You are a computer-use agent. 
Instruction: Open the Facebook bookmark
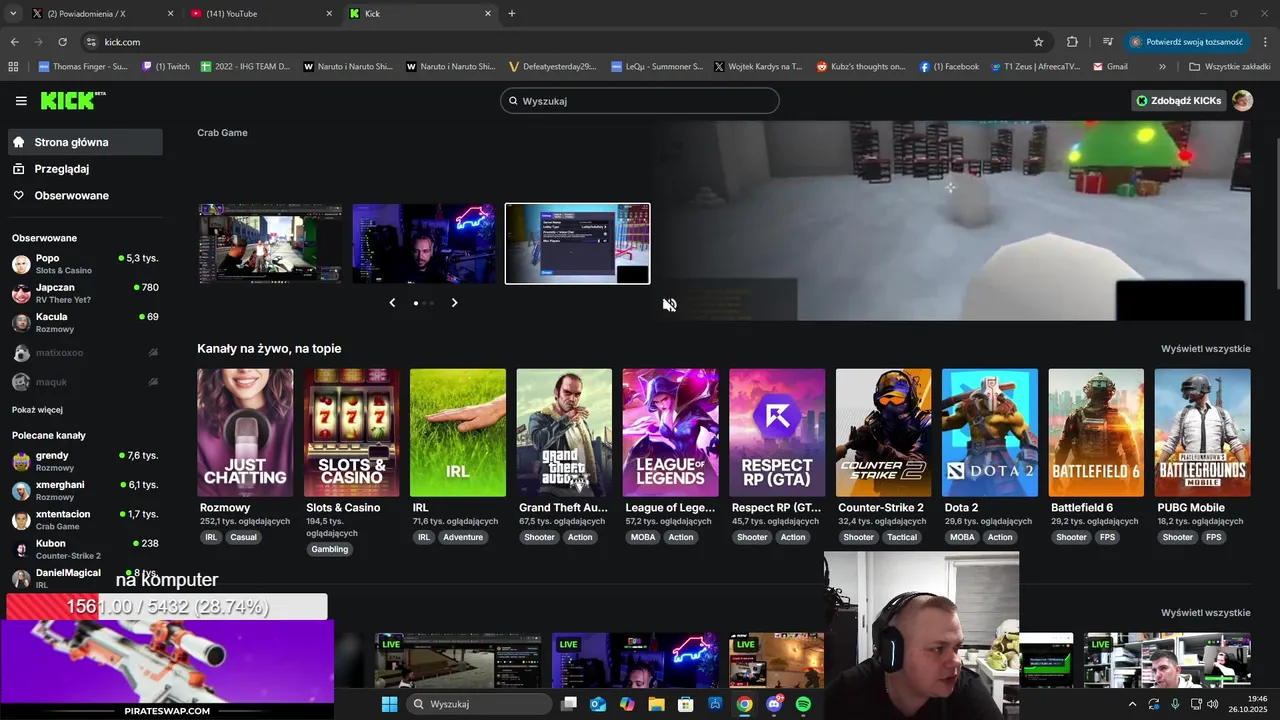click(949, 66)
